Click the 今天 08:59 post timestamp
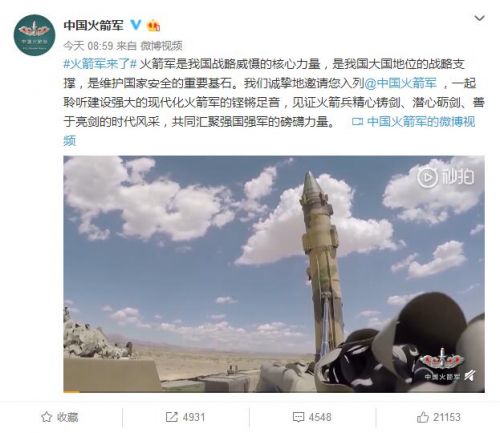Image resolution: width=500 pixels, height=433 pixels. pyautogui.click(x=88, y=46)
